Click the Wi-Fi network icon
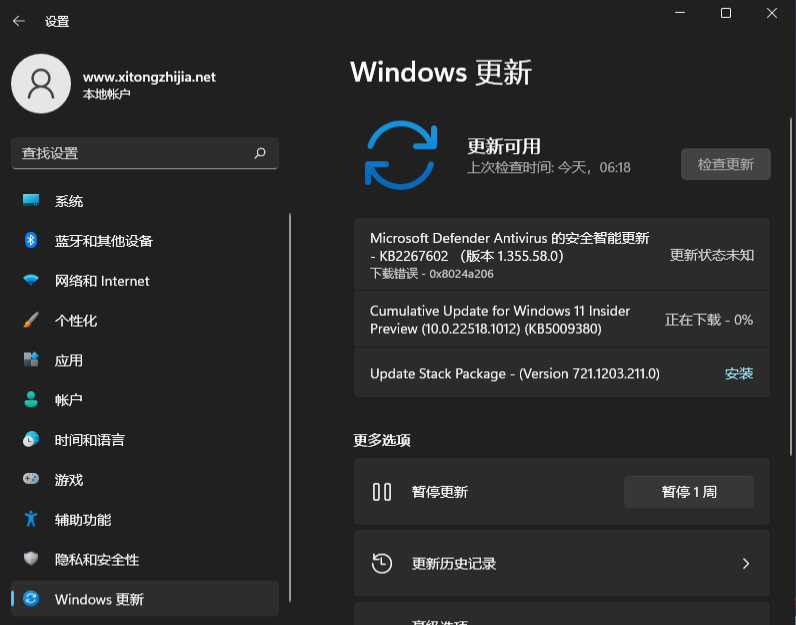The height and width of the screenshot is (625, 796). [x=31, y=280]
